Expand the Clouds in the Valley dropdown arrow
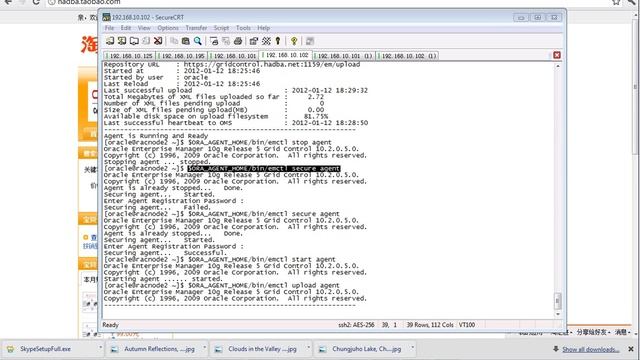640x360 pixels. coord(309,348)
